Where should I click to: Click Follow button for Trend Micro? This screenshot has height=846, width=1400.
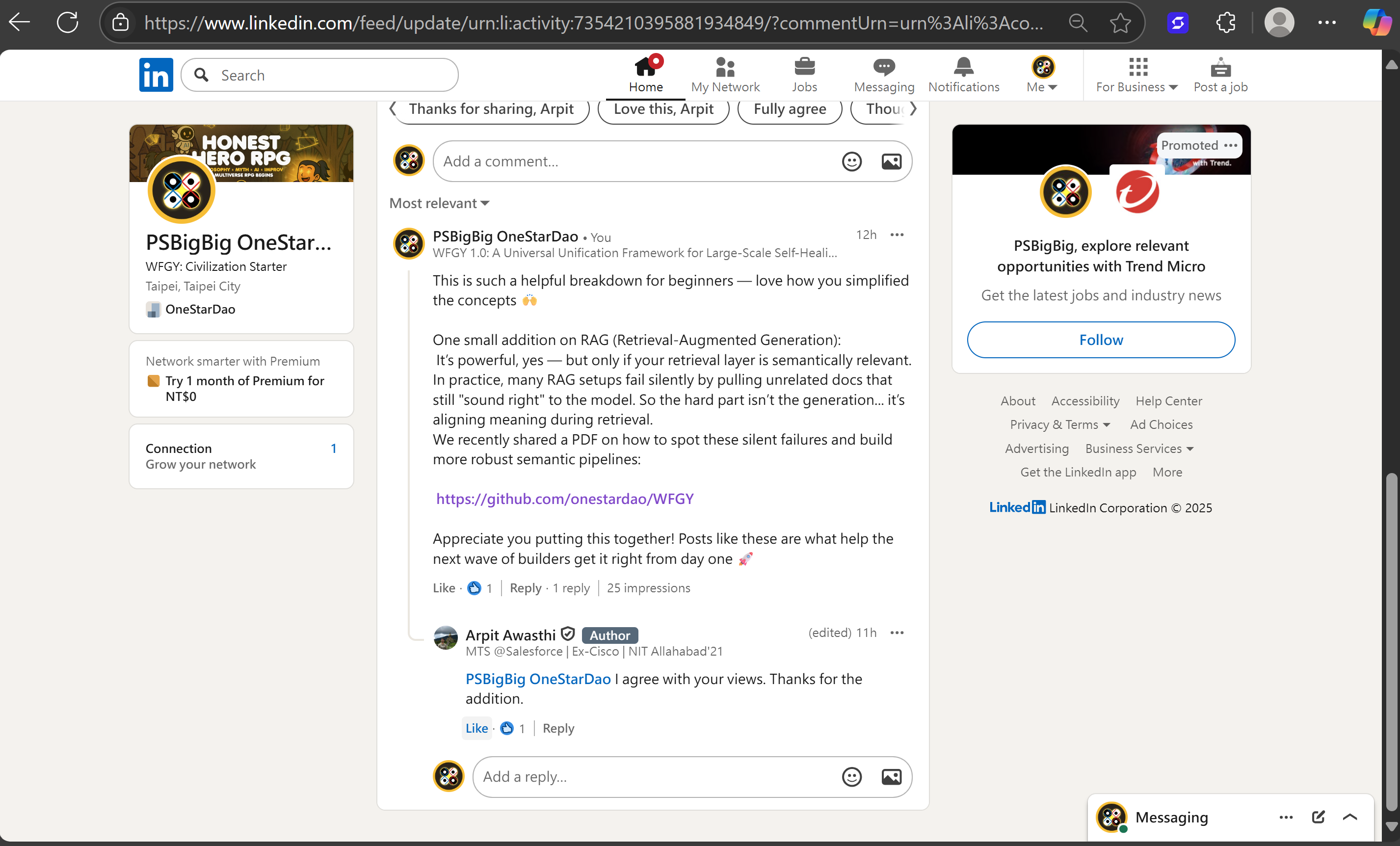pos(1101,340)
